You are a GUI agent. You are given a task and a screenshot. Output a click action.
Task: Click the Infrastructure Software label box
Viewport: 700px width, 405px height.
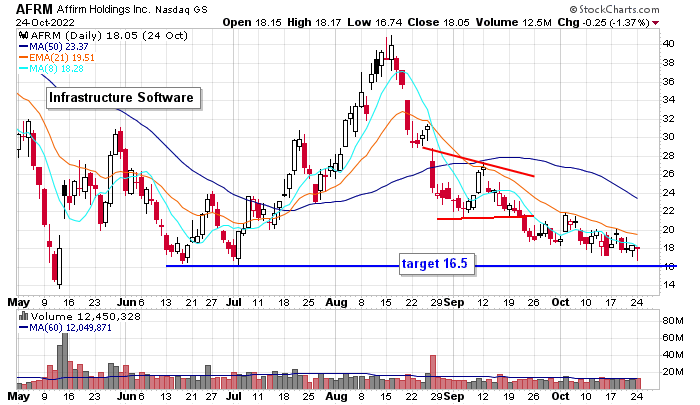[x=124, y=98]
